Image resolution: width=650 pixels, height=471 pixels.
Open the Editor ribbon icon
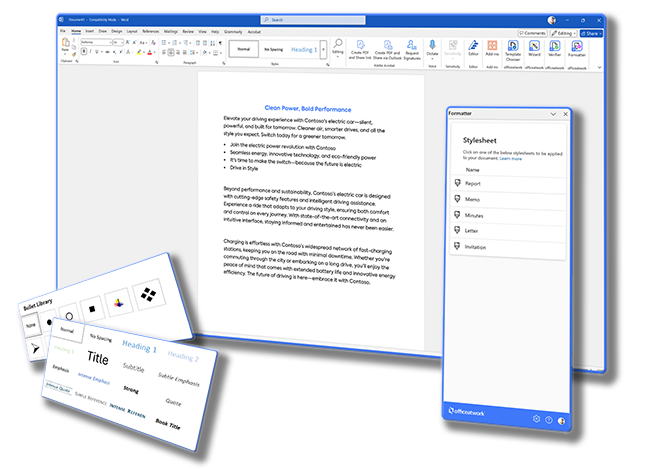click(x=473, y=45)
